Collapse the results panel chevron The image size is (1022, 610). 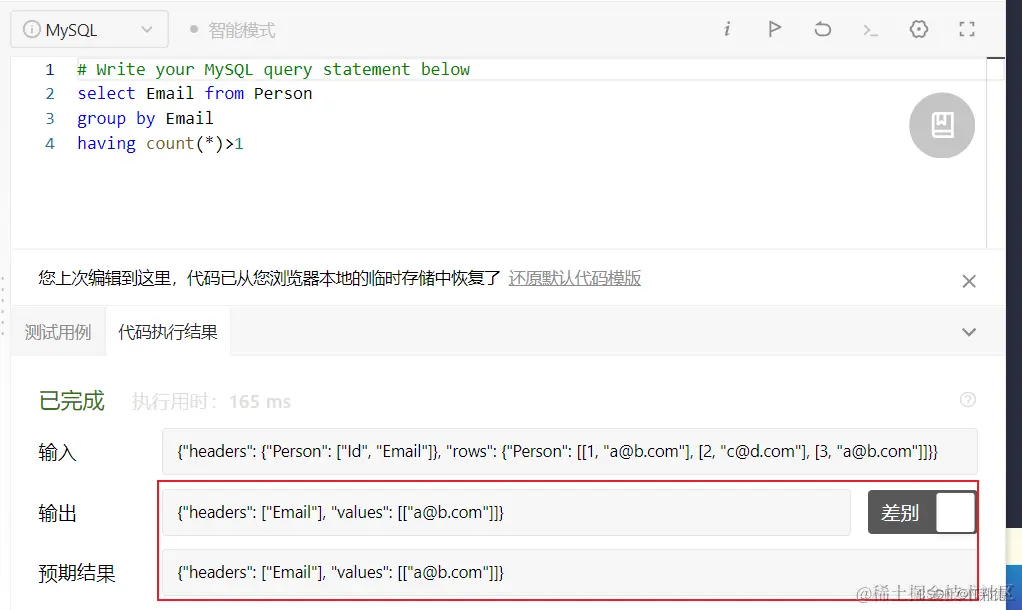pos(969,332)
